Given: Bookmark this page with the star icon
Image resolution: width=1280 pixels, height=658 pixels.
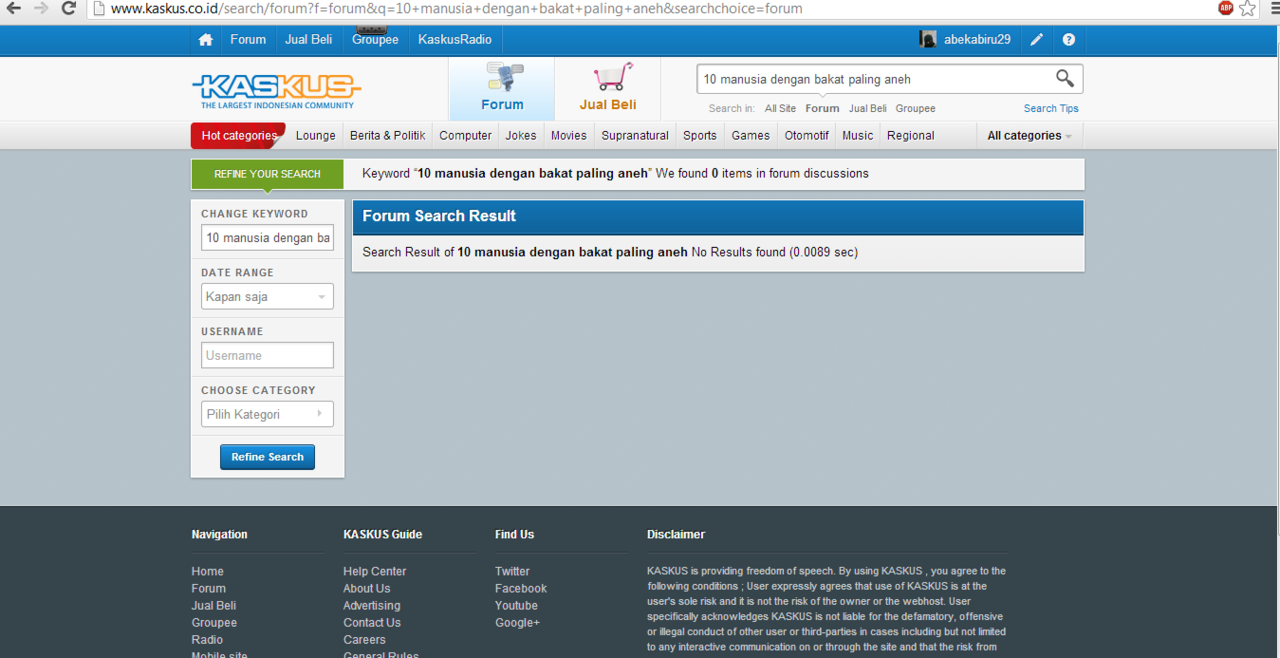Looking at the screenshot, I should [1248, 8].
